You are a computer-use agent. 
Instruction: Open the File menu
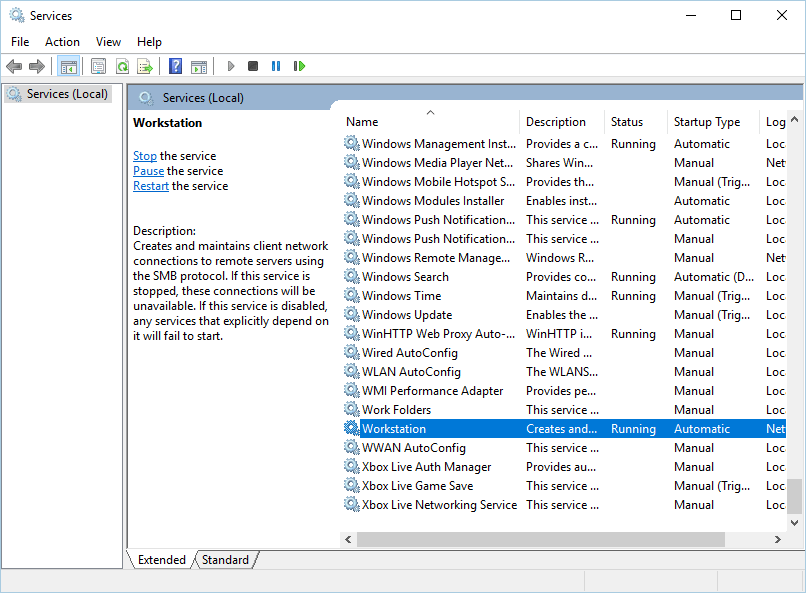point(20,42)
